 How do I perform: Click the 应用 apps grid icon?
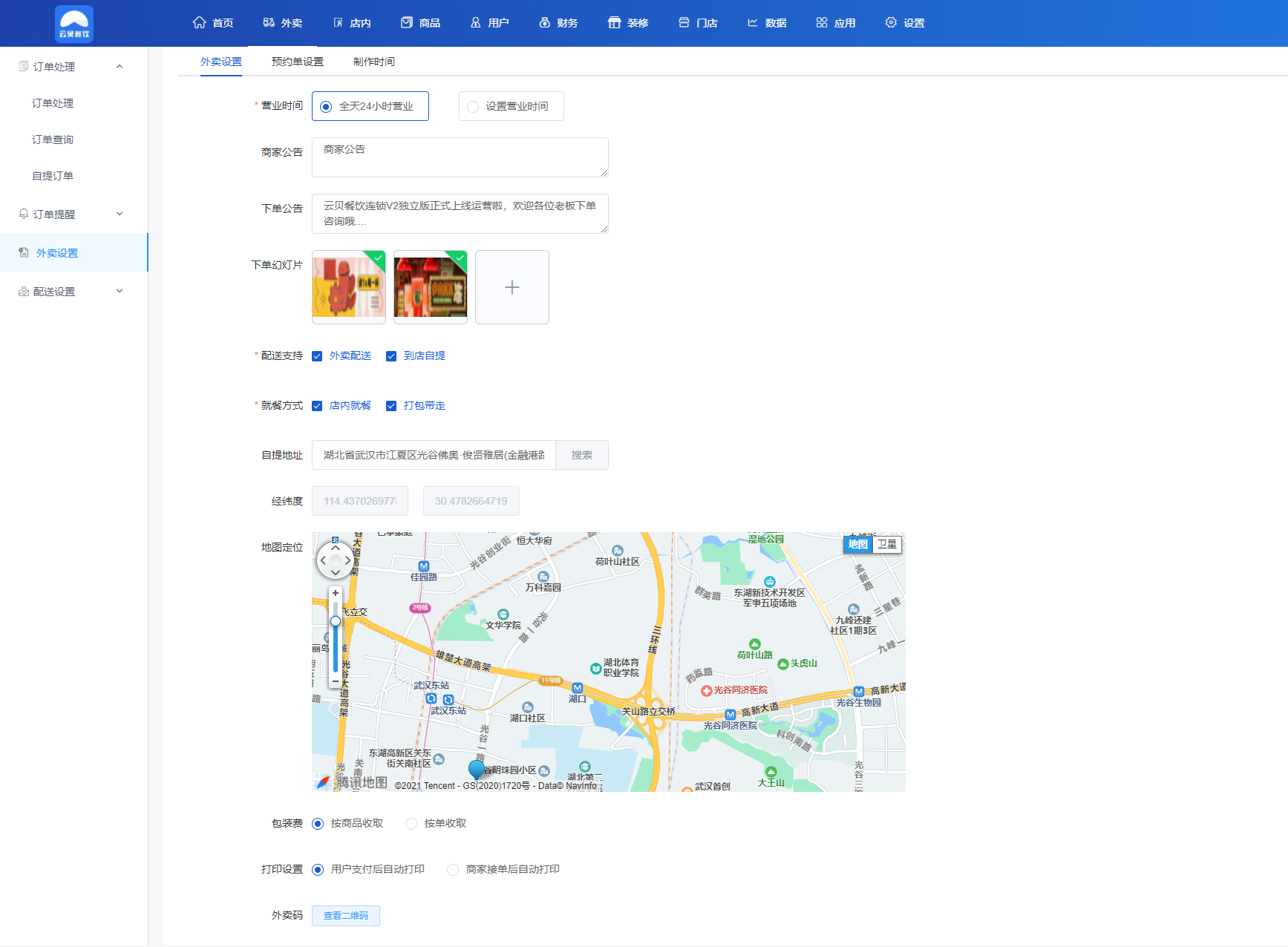822,23
